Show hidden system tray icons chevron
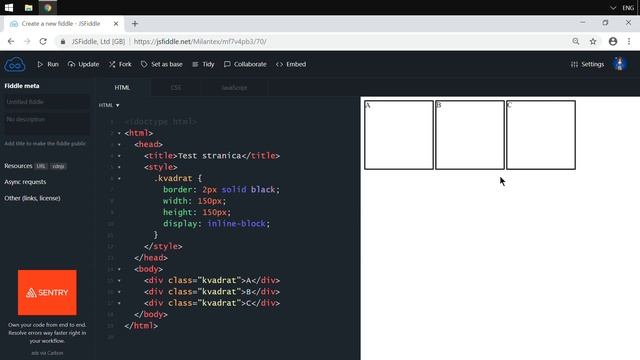Screen dimensions: 640x360 click(613, 8)
